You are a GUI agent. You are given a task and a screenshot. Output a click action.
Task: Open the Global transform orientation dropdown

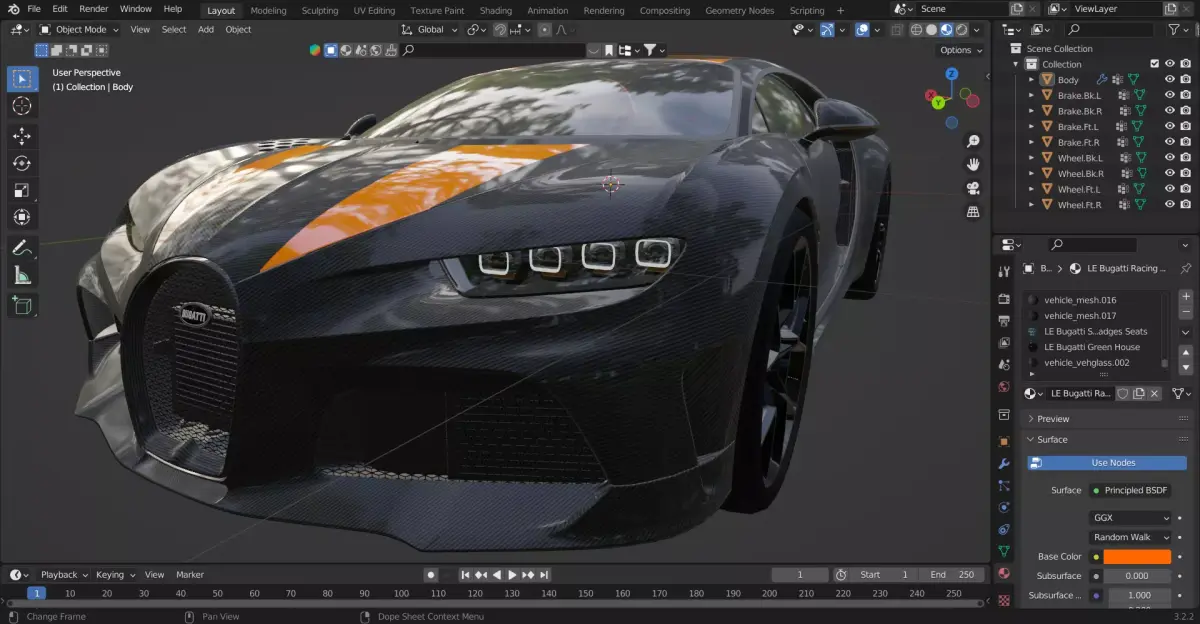click(430, 30)
